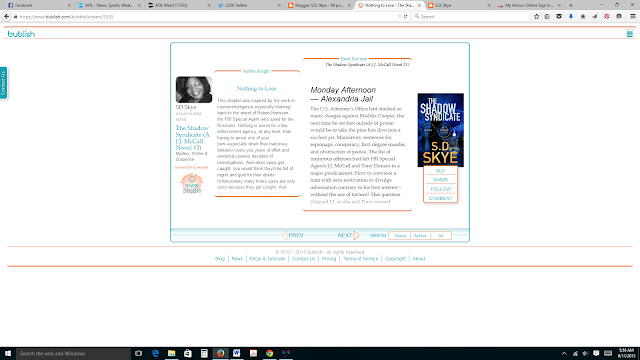Screen dimensions: 640x360
Task: Click the Firefox home icon
Action: (x=583, y=16)
